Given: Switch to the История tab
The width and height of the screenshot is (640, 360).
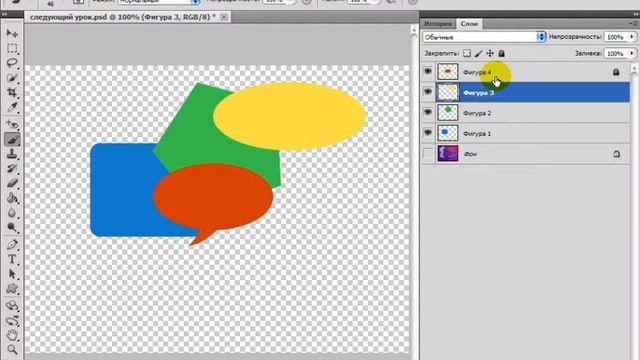Looking at the screenshot, I should coord(438,24).
